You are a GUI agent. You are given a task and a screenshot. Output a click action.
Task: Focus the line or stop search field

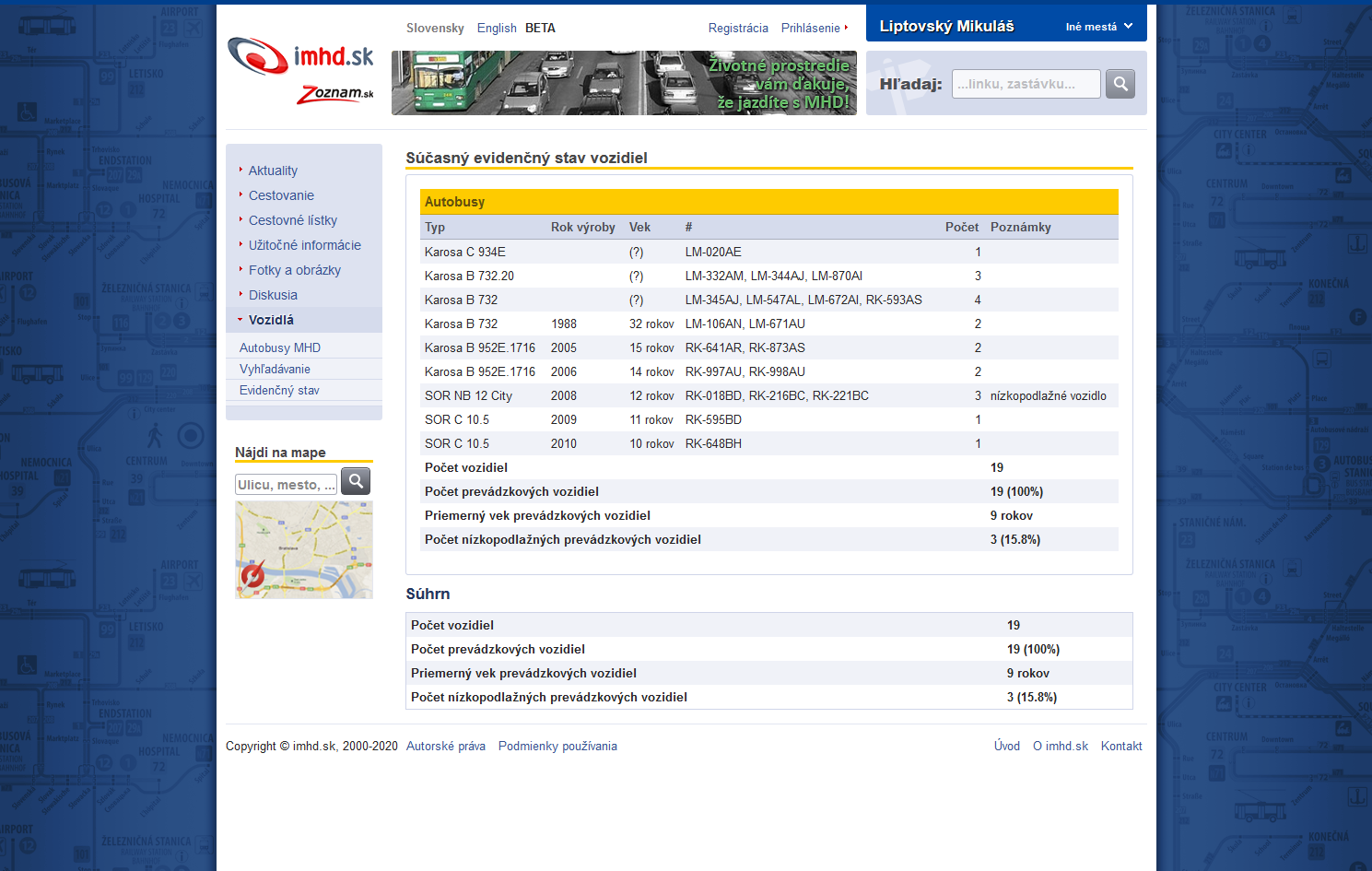[x=1026, y=84]
